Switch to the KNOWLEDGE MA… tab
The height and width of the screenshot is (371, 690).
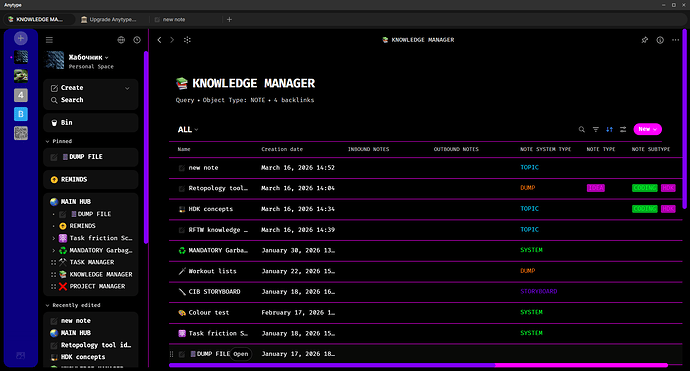[40, 19]
